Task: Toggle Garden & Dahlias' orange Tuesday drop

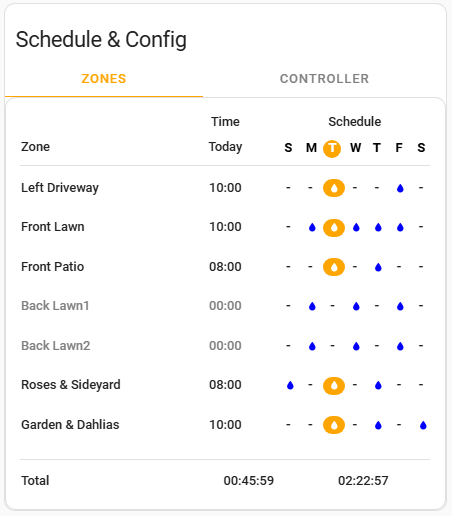Action: pyautogui.click(x=334, y=425)
